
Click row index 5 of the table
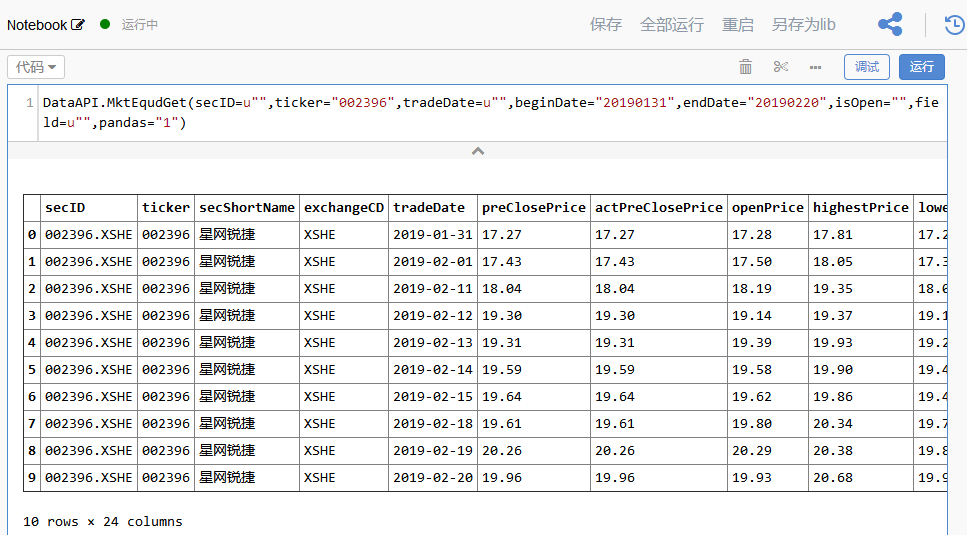(x=32, y=370)
